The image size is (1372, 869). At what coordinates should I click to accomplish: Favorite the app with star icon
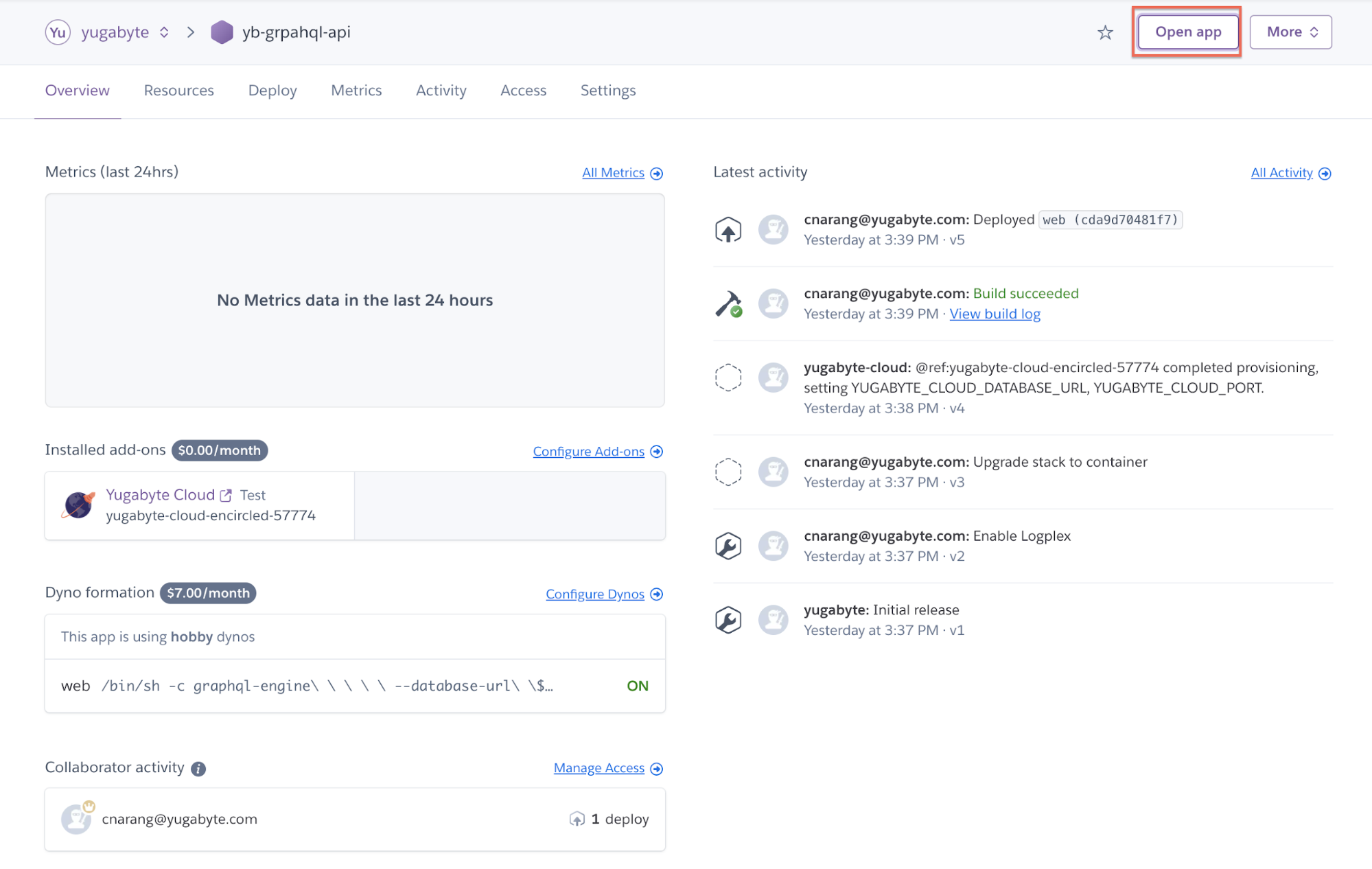pos(1104,32)
